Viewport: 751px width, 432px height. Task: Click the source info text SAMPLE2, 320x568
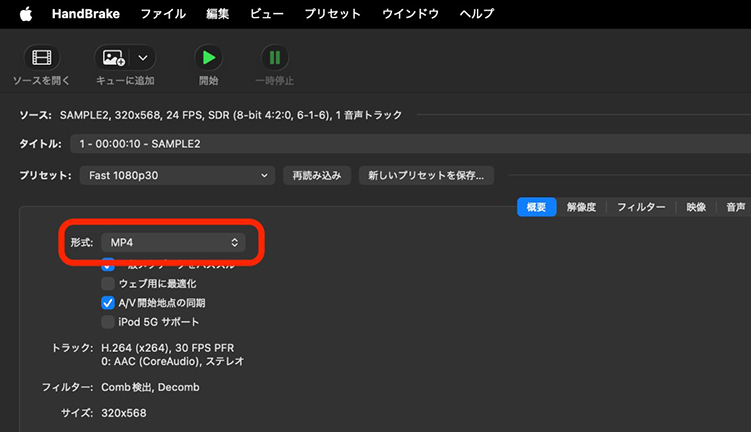coord(230,115)
